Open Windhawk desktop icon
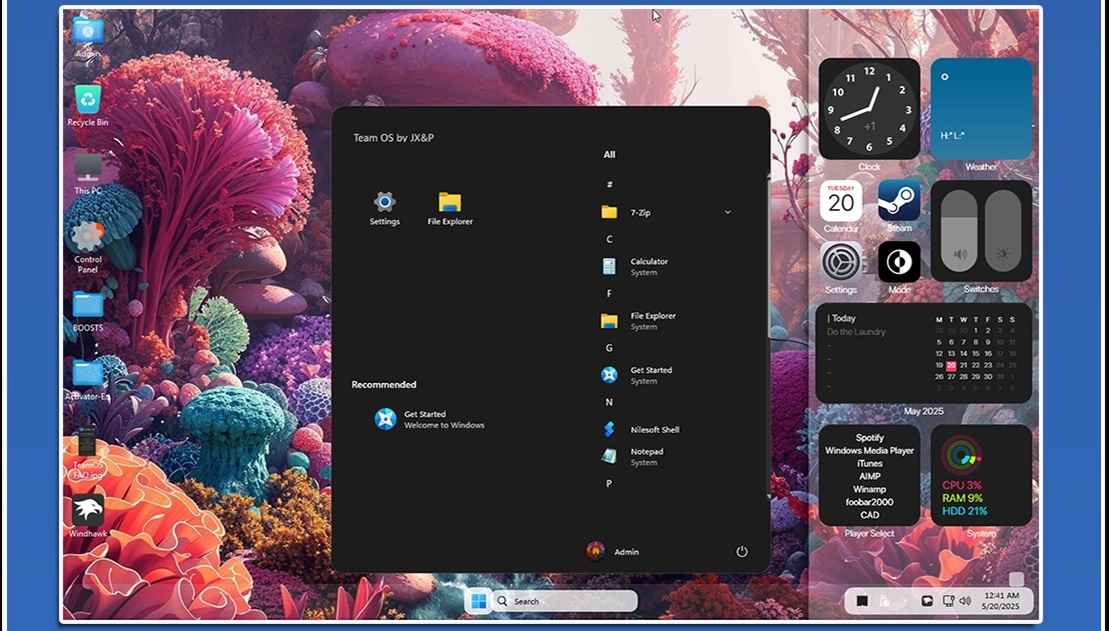Viewport: 1109px width, 631px height. point(88,511)
